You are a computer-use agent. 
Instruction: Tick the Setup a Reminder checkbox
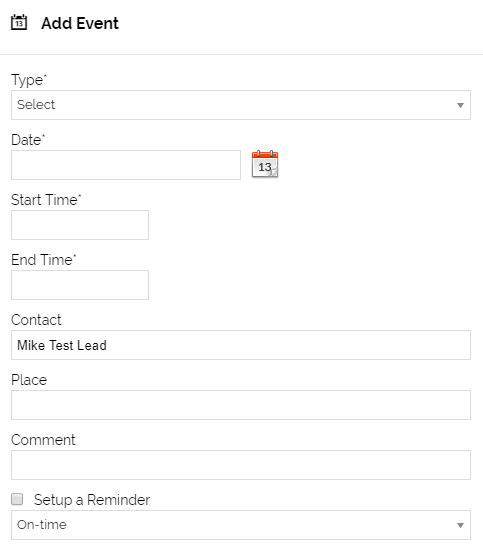click(17, 499)
